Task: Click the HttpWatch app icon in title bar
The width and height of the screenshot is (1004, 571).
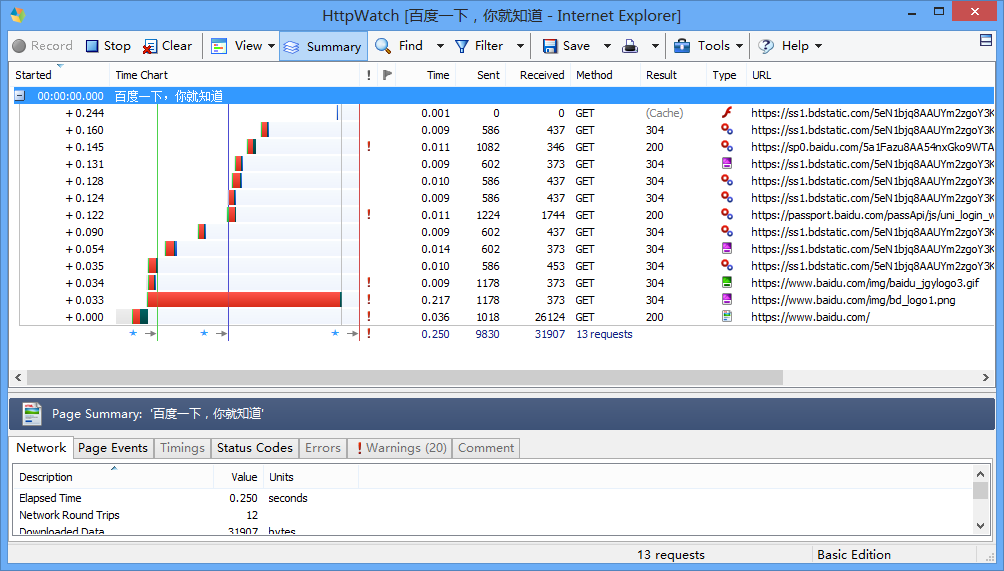Action: pos(18,14)
